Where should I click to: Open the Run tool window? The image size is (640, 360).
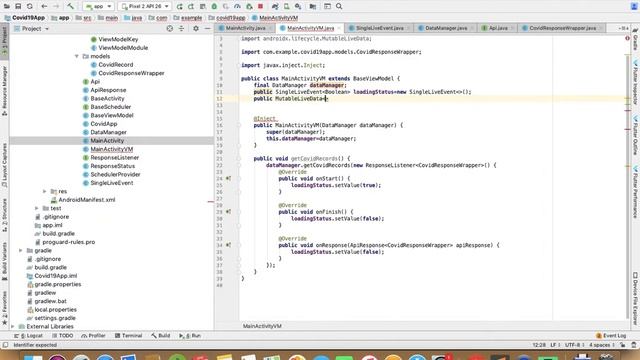pyautogui.click(x=190, y=336)
